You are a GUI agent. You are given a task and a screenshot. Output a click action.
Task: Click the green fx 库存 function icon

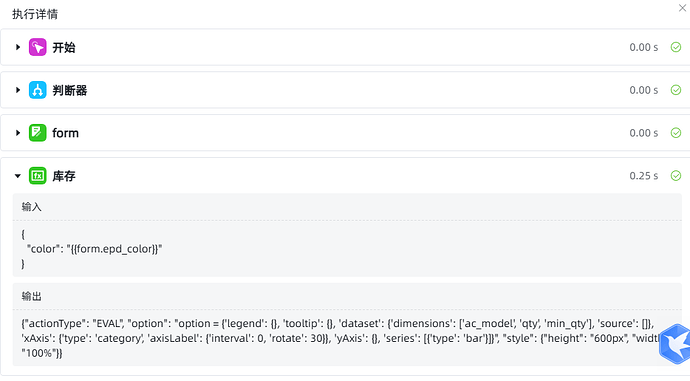[x=37, y=176]
